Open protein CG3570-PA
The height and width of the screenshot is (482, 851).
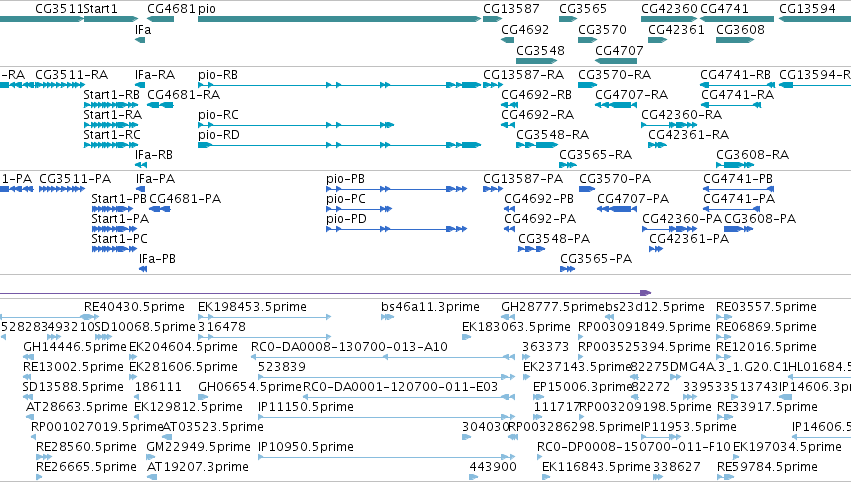[615, 179]
